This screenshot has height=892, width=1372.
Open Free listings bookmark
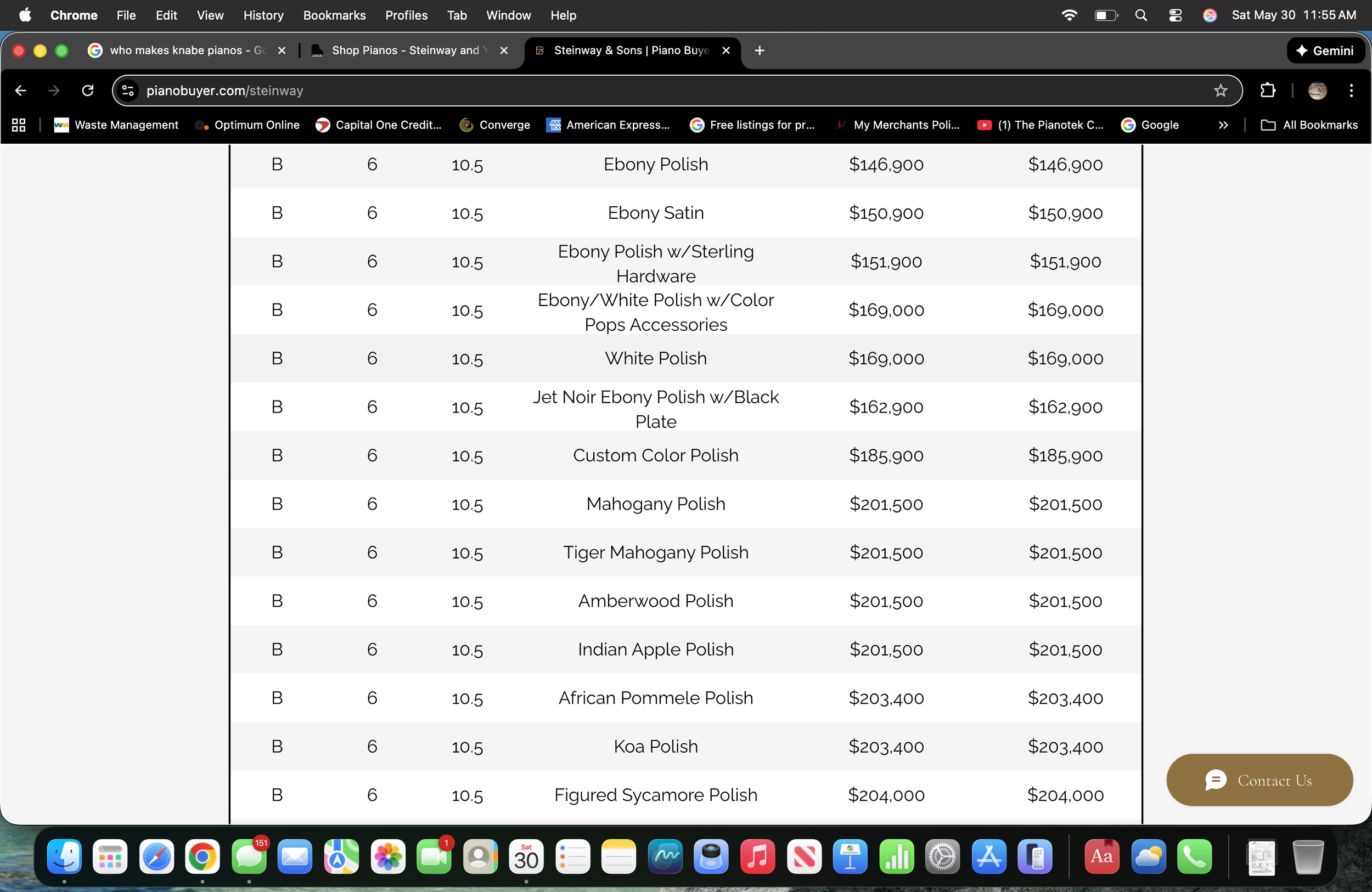752,125
